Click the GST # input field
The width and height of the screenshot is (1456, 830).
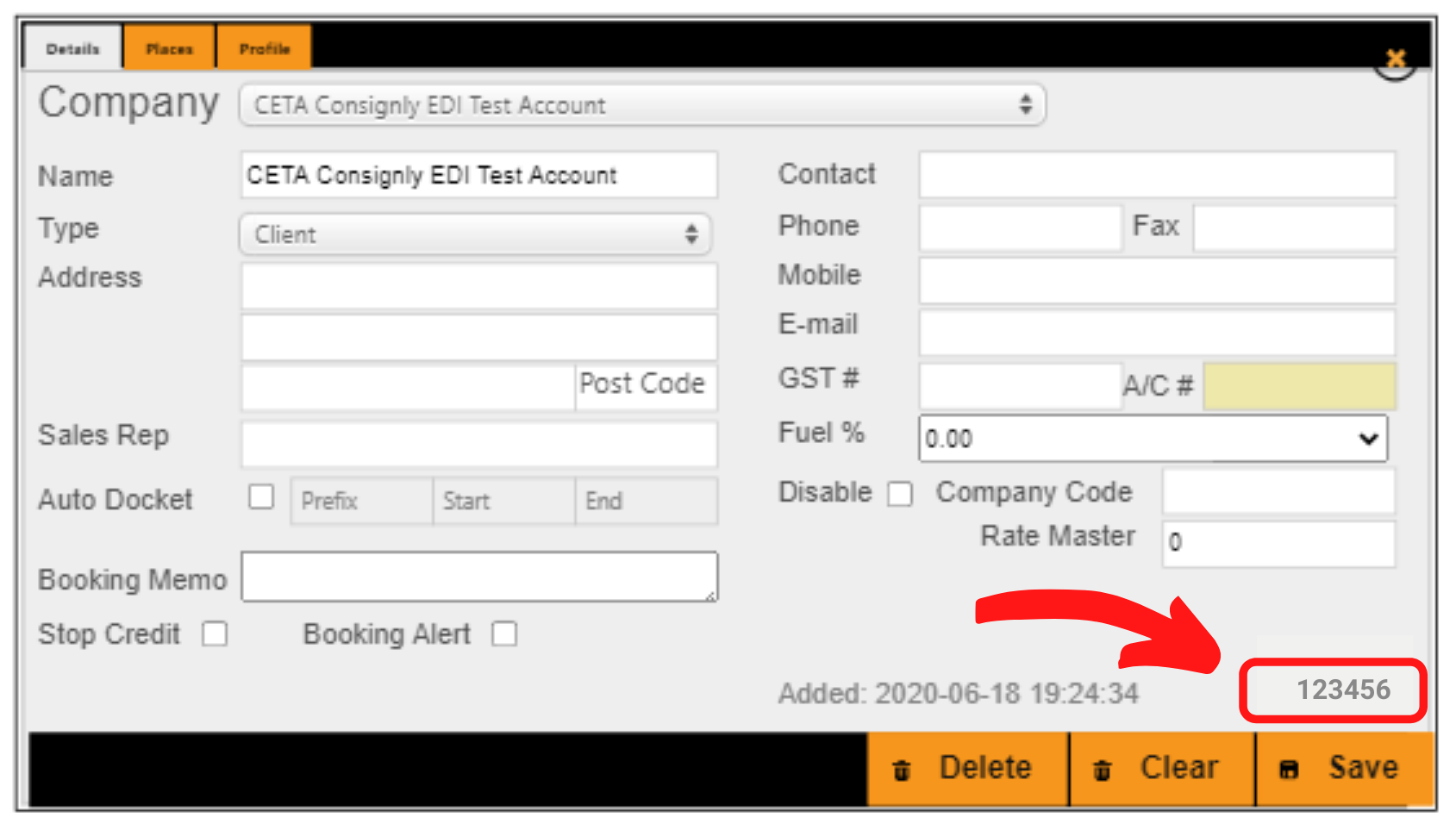click(x=1021, y=385)
